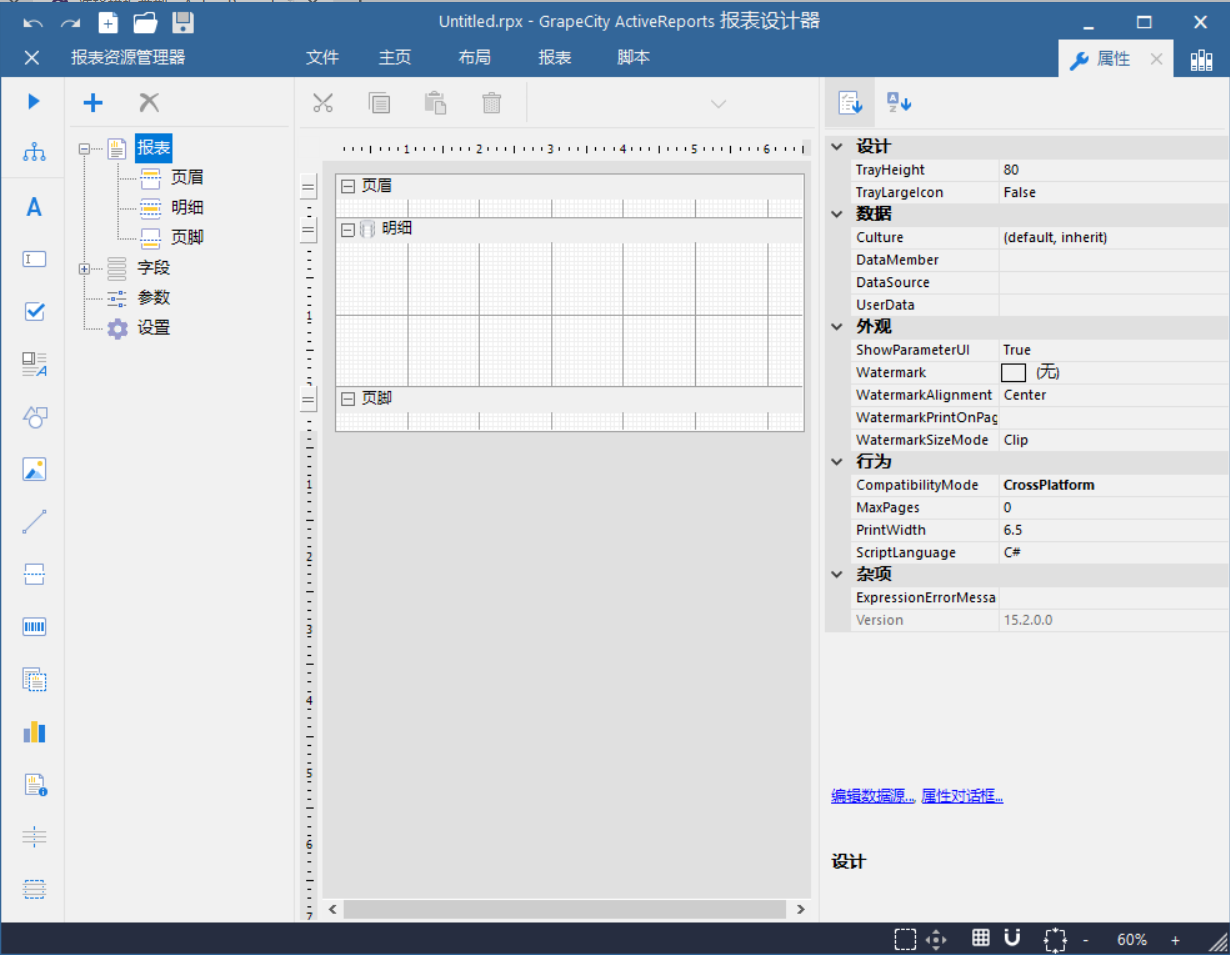Screen dimensions: 1230x955
Task: Click the 编辑数据源... link
Action: coord(873,796)
